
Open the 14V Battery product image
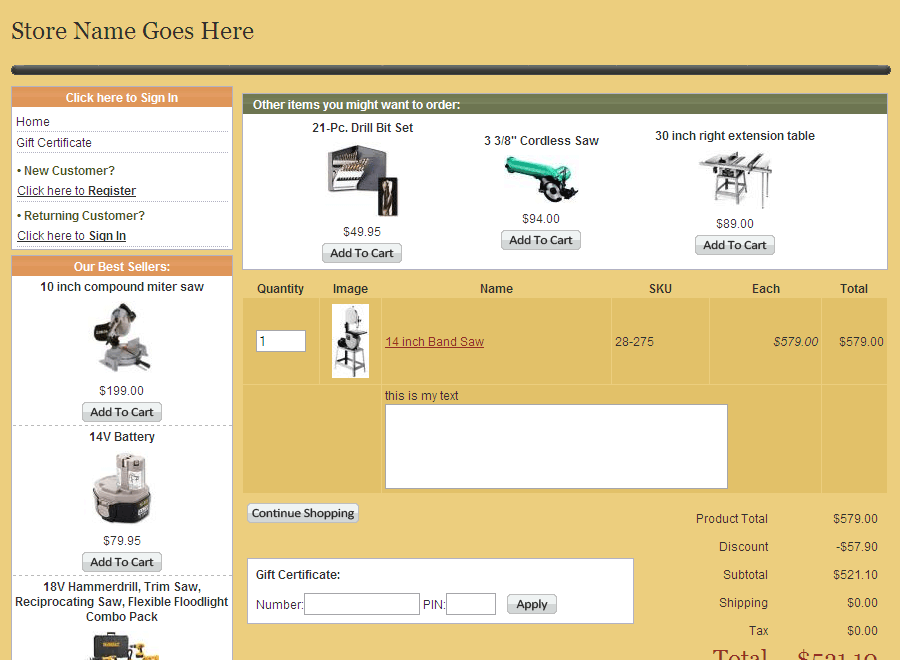[x=122, y=488]
